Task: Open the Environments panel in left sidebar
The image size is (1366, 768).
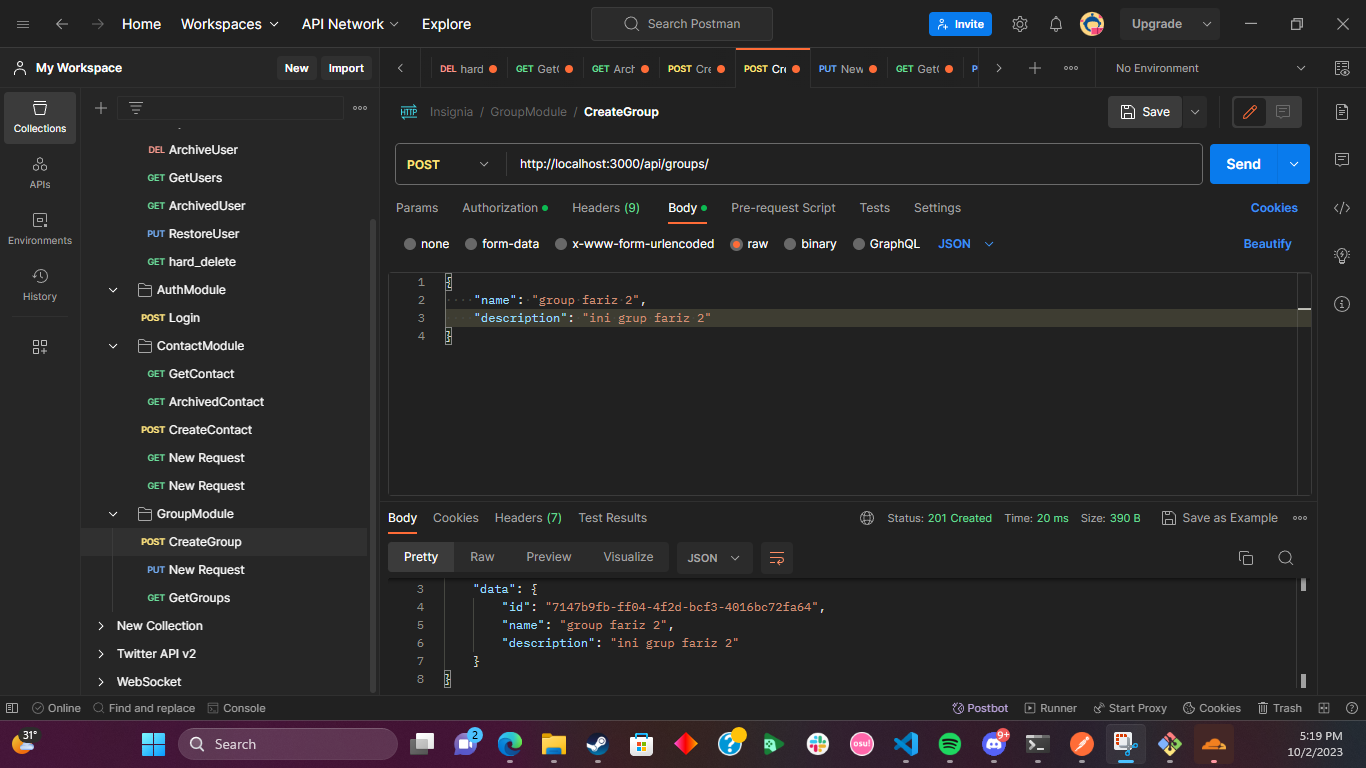Action: coord(39,230)
